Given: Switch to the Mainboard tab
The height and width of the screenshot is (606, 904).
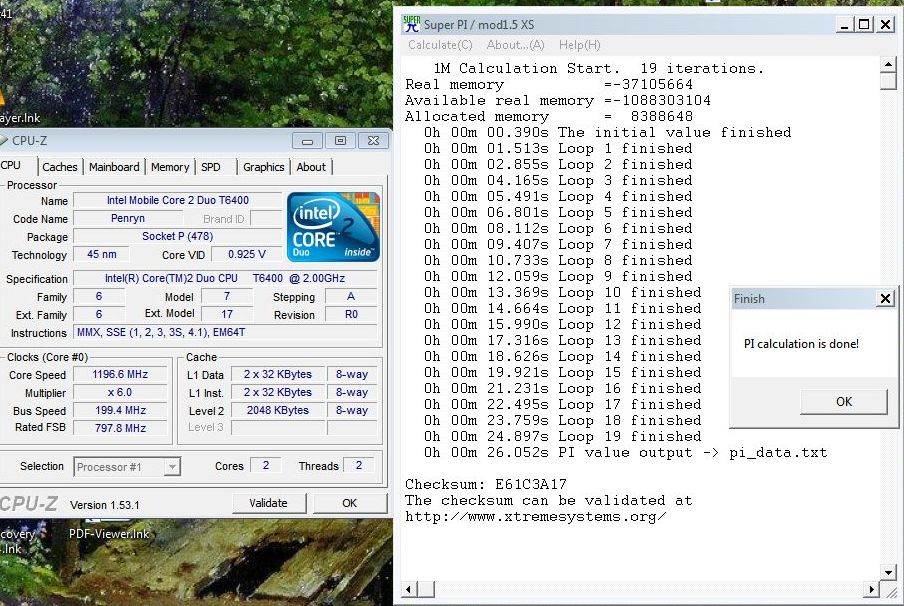Looking at the screenshot, I should coord(113,167).
